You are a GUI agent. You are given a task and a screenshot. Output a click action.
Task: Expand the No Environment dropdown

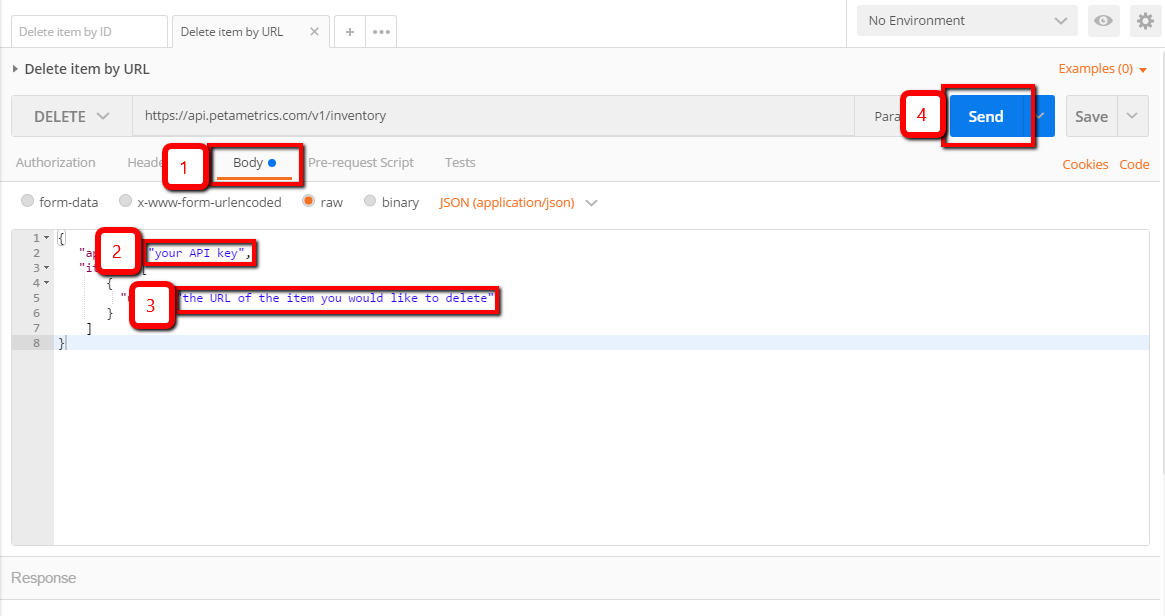click(967, 21)
